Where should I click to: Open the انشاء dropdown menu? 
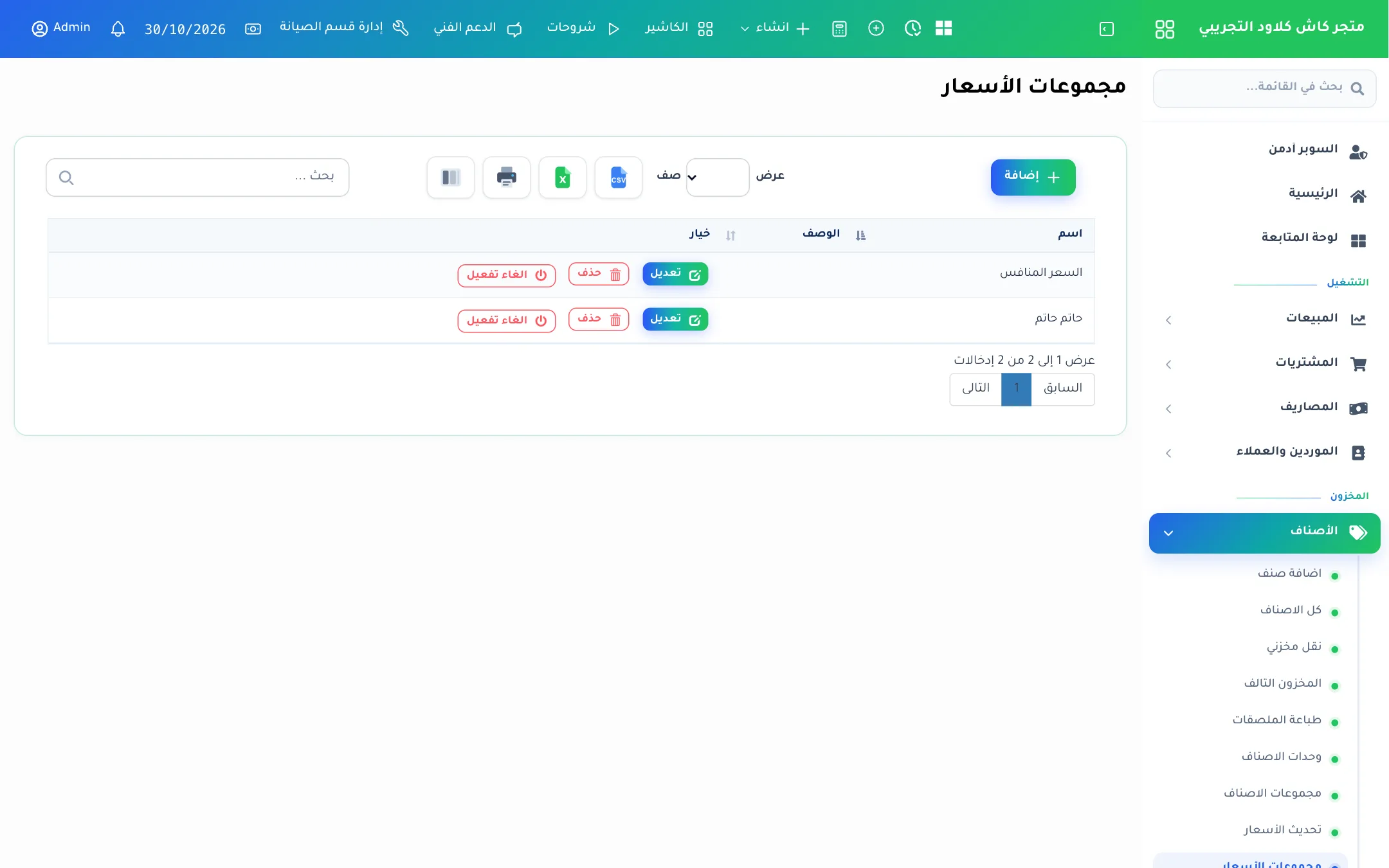(x=775, y=28)
